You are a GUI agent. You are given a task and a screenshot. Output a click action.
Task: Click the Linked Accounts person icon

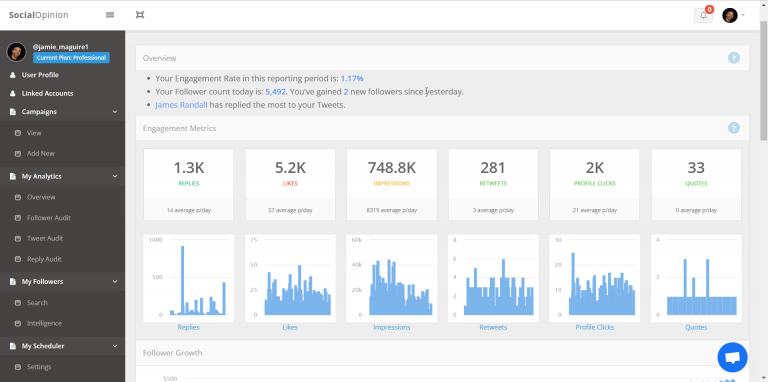pos(13,93)
